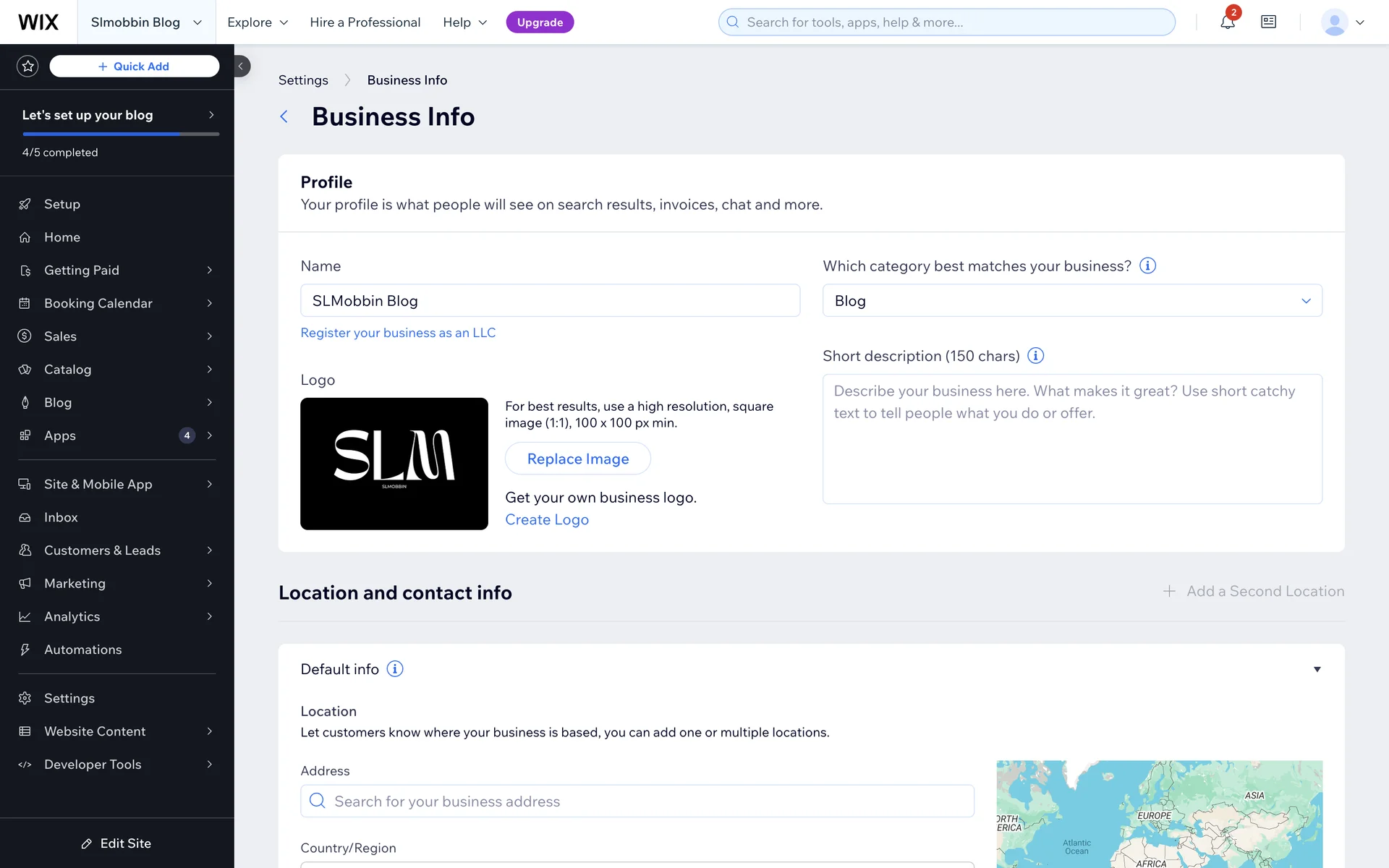Open the Blog category dropdown
This screenshot has height=868, width=1389.
point(1072,301)
